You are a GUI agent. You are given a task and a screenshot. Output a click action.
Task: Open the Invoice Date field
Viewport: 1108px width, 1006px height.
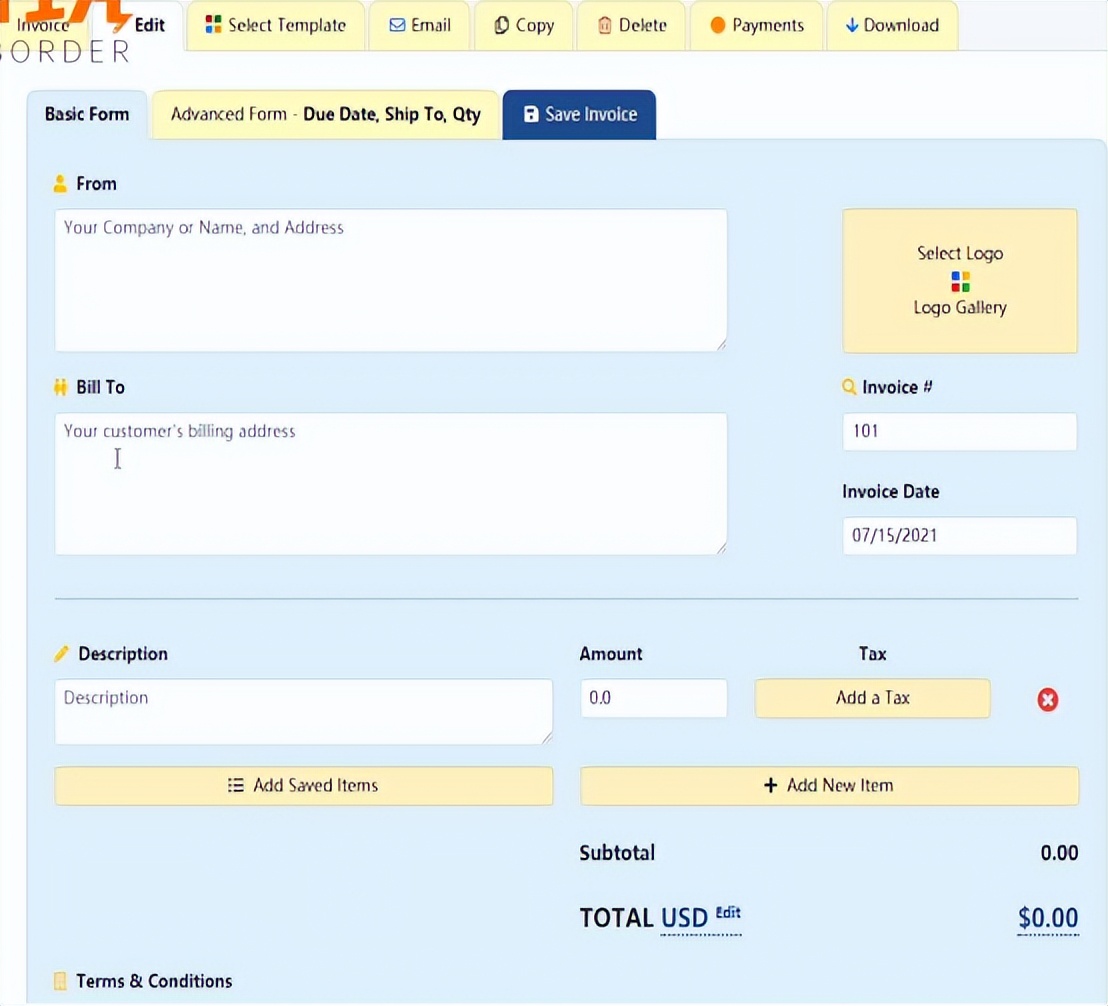960,535
